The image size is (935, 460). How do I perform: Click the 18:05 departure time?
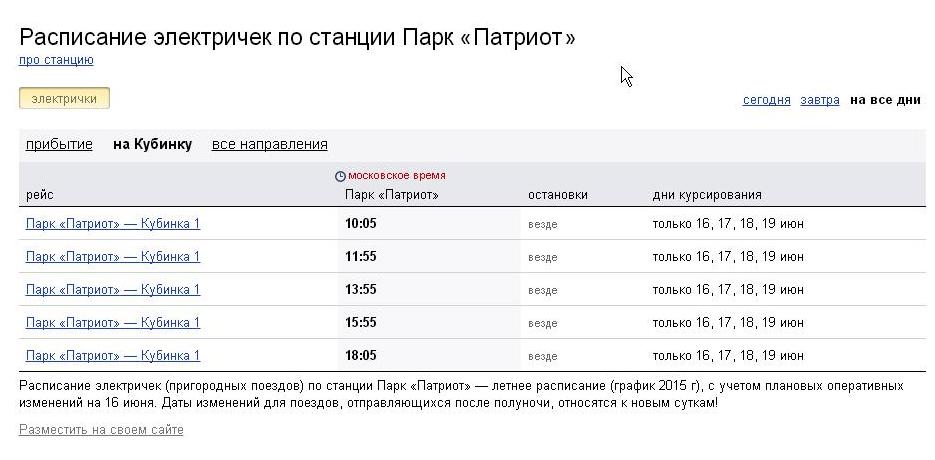point(360,356)
